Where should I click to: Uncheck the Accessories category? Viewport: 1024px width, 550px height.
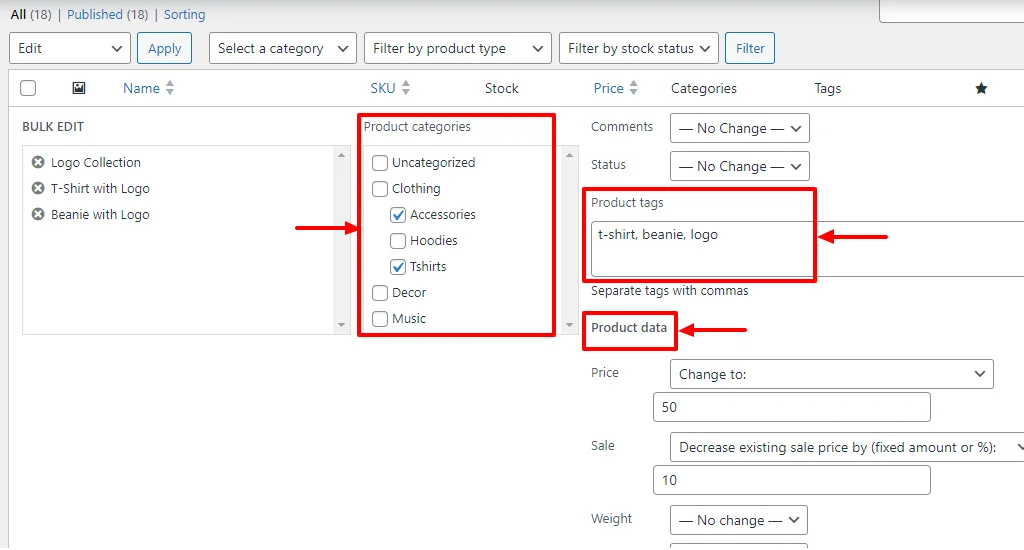[398, 214]
